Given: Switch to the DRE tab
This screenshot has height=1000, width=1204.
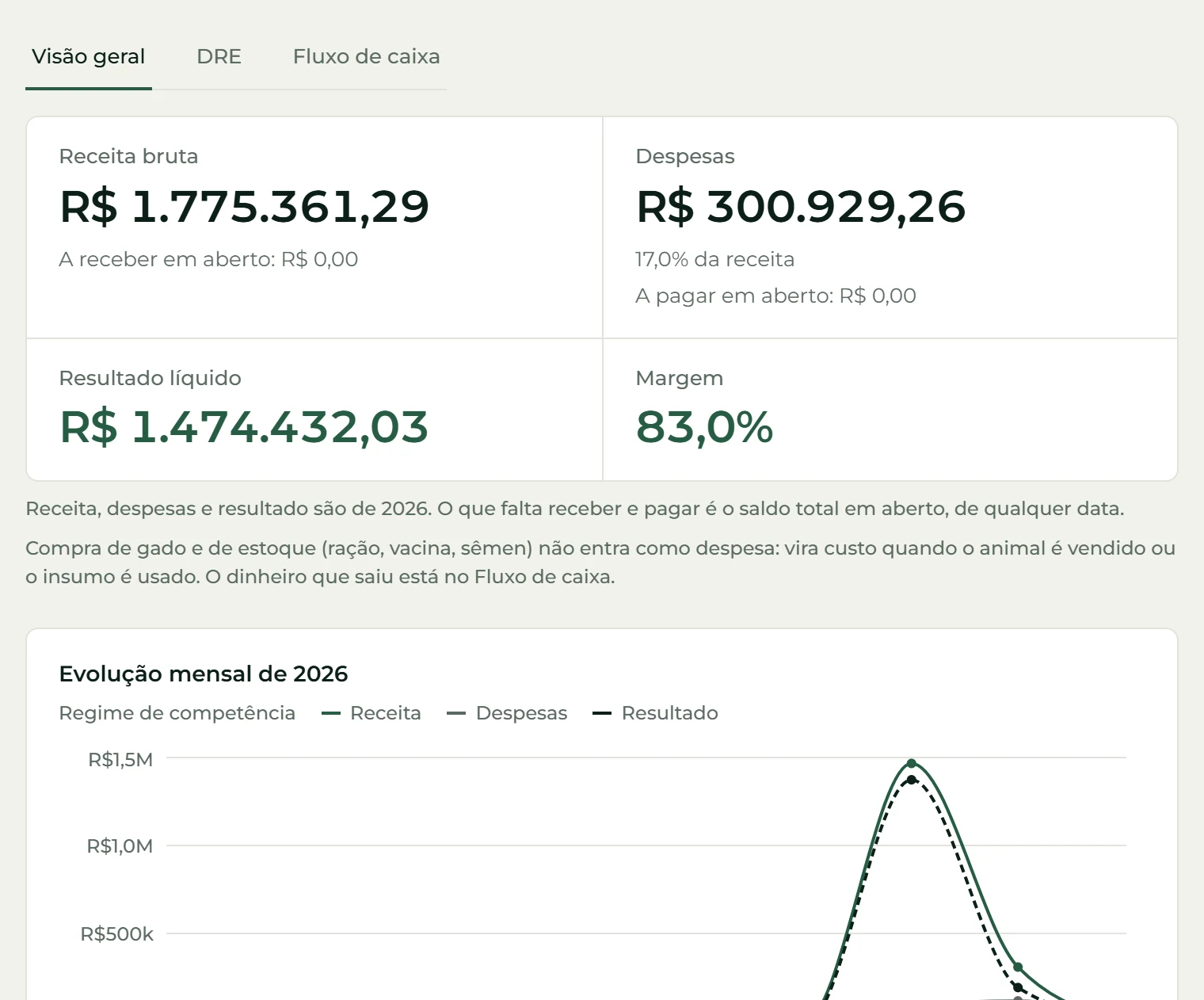Looking at the screenshot, I should pyautogui.click(x=219, y=57).
